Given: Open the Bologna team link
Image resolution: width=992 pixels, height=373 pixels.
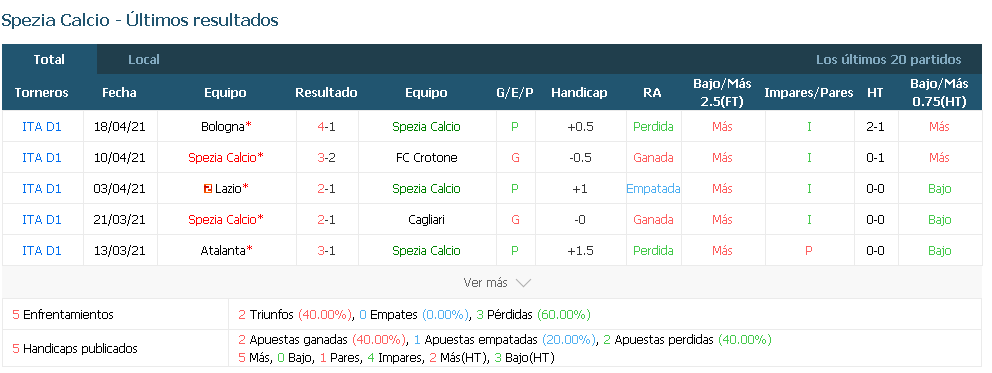Looking at the screenshot, I should 222,126.
